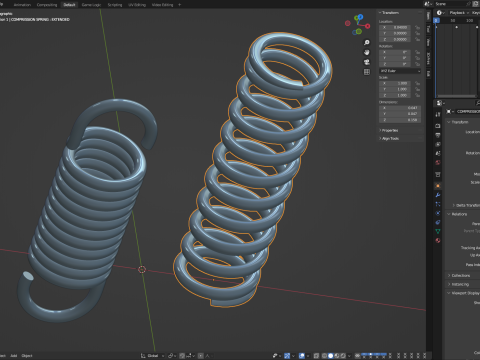Switch perspective/orthographic with the grid icon

tap(367, 72)
